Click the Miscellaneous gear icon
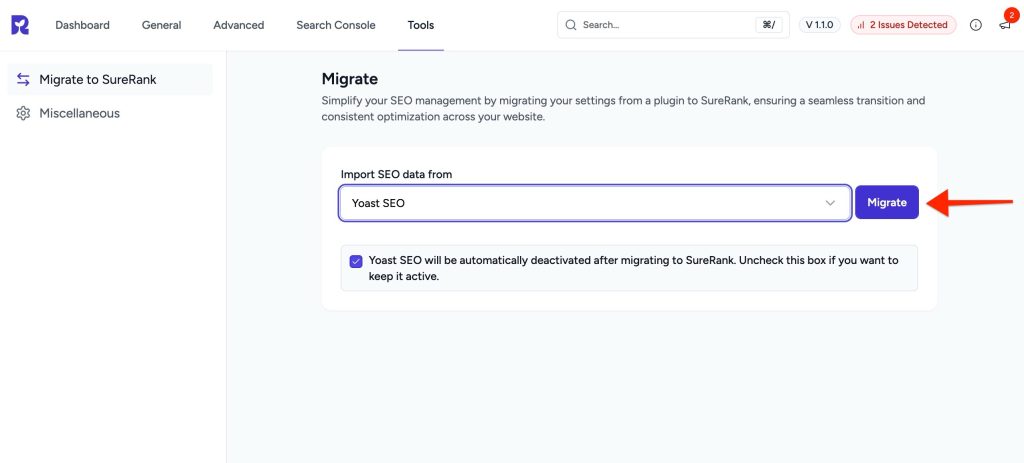 24,113
